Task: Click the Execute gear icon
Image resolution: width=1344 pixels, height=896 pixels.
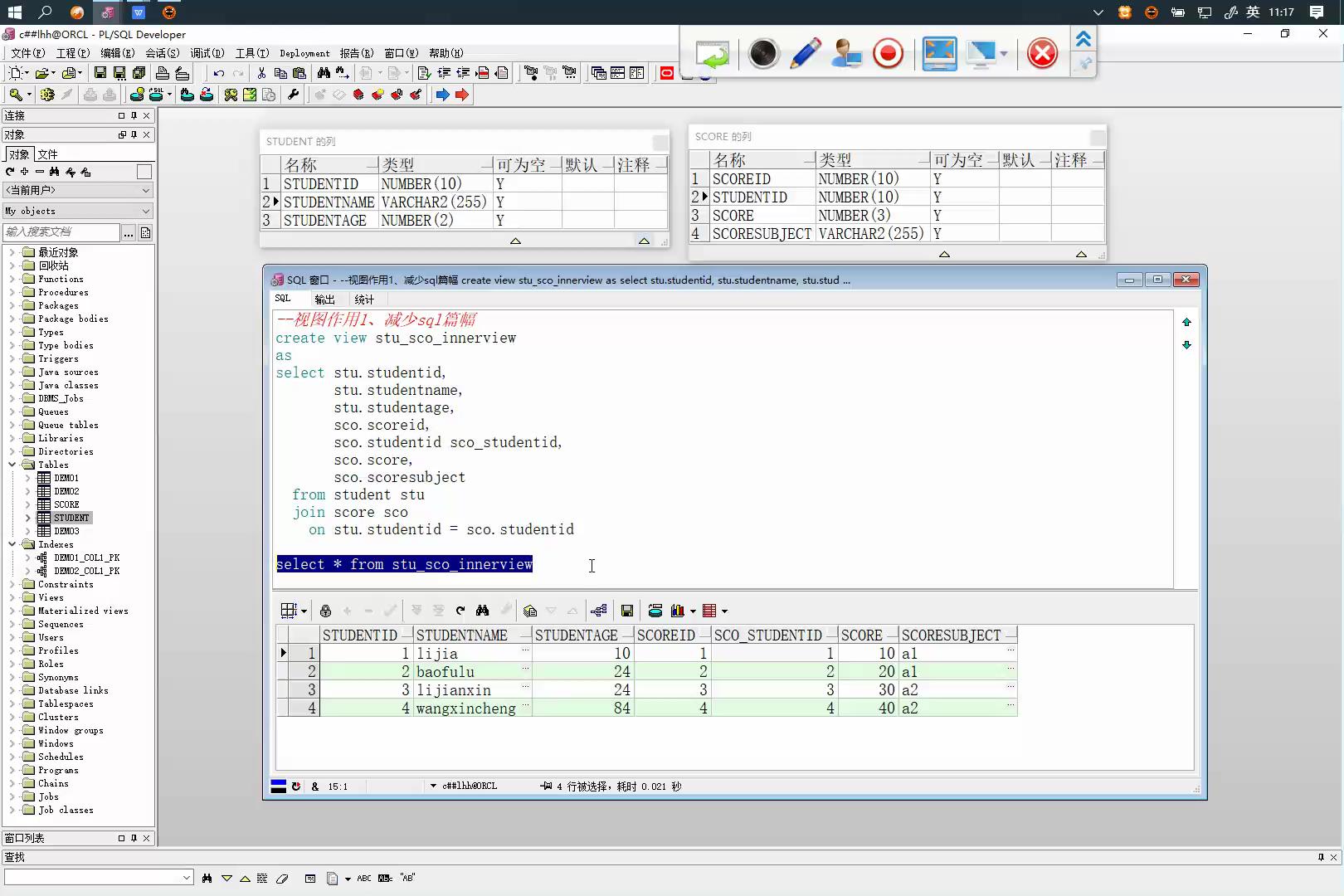Action: (47, 95)
